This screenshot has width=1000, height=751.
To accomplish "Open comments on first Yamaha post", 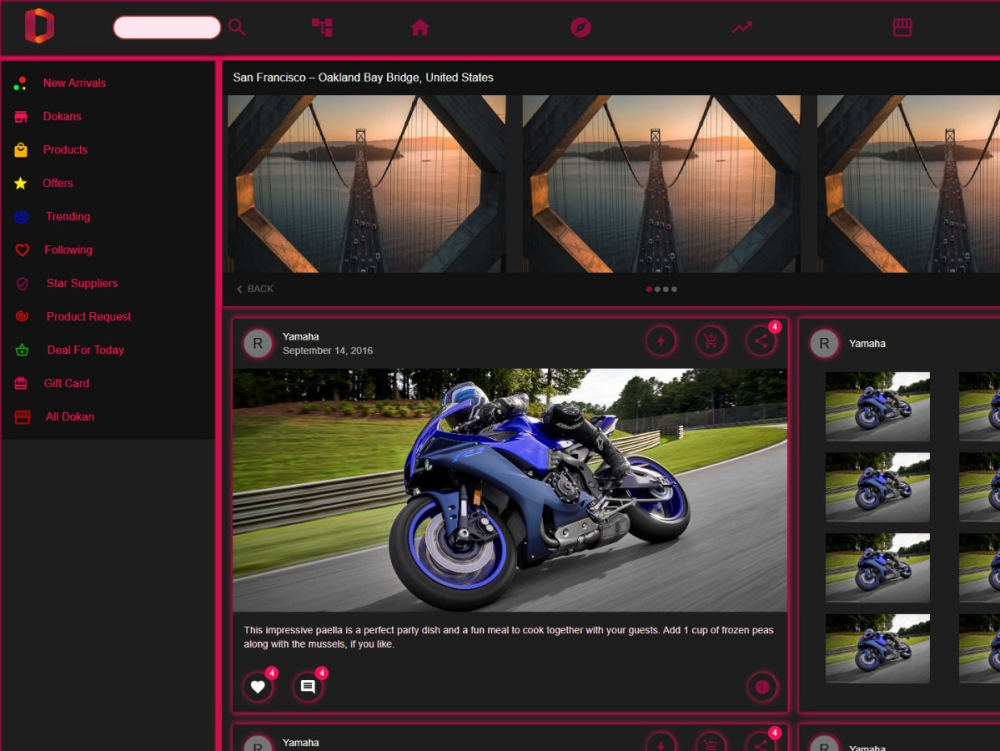I will (x=308, y=687).
